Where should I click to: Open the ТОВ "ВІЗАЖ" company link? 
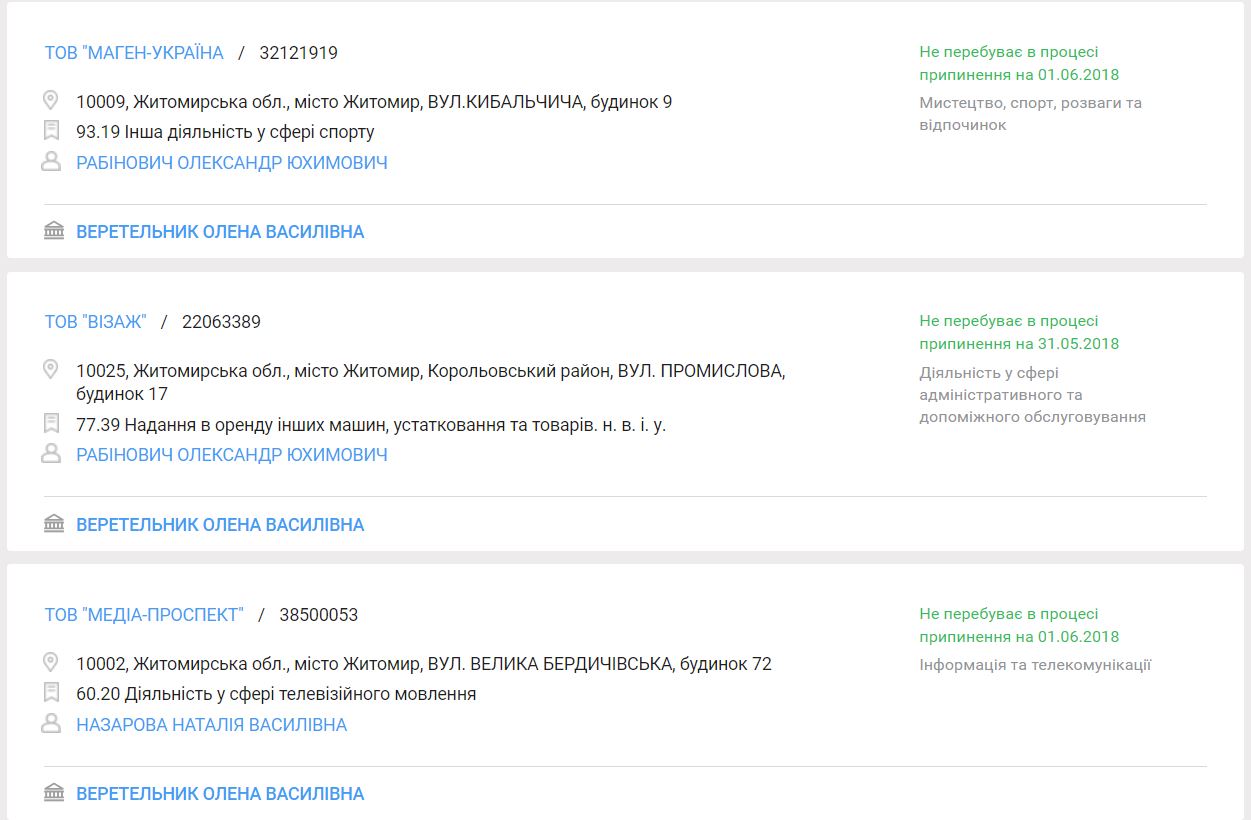pos(95,322)
